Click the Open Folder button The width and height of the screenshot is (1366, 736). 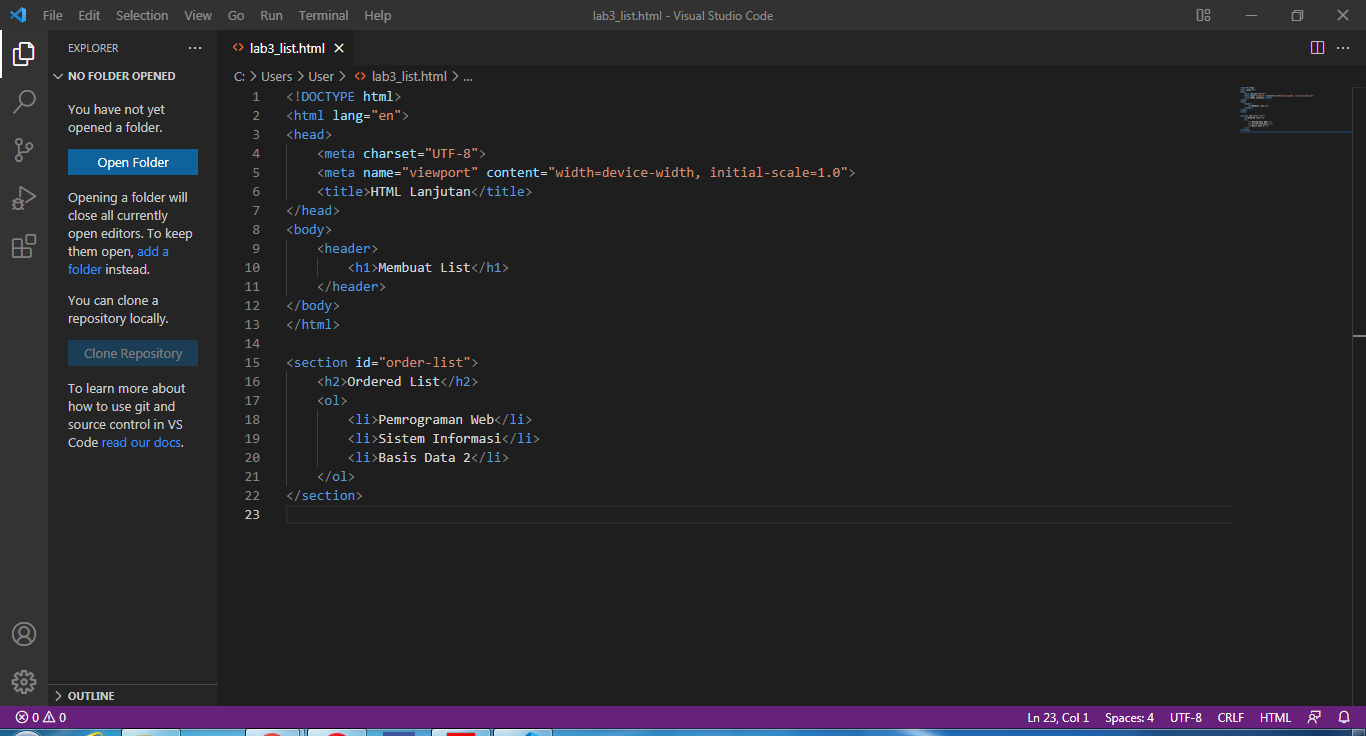pyautogui.click(x=132, y=161)
